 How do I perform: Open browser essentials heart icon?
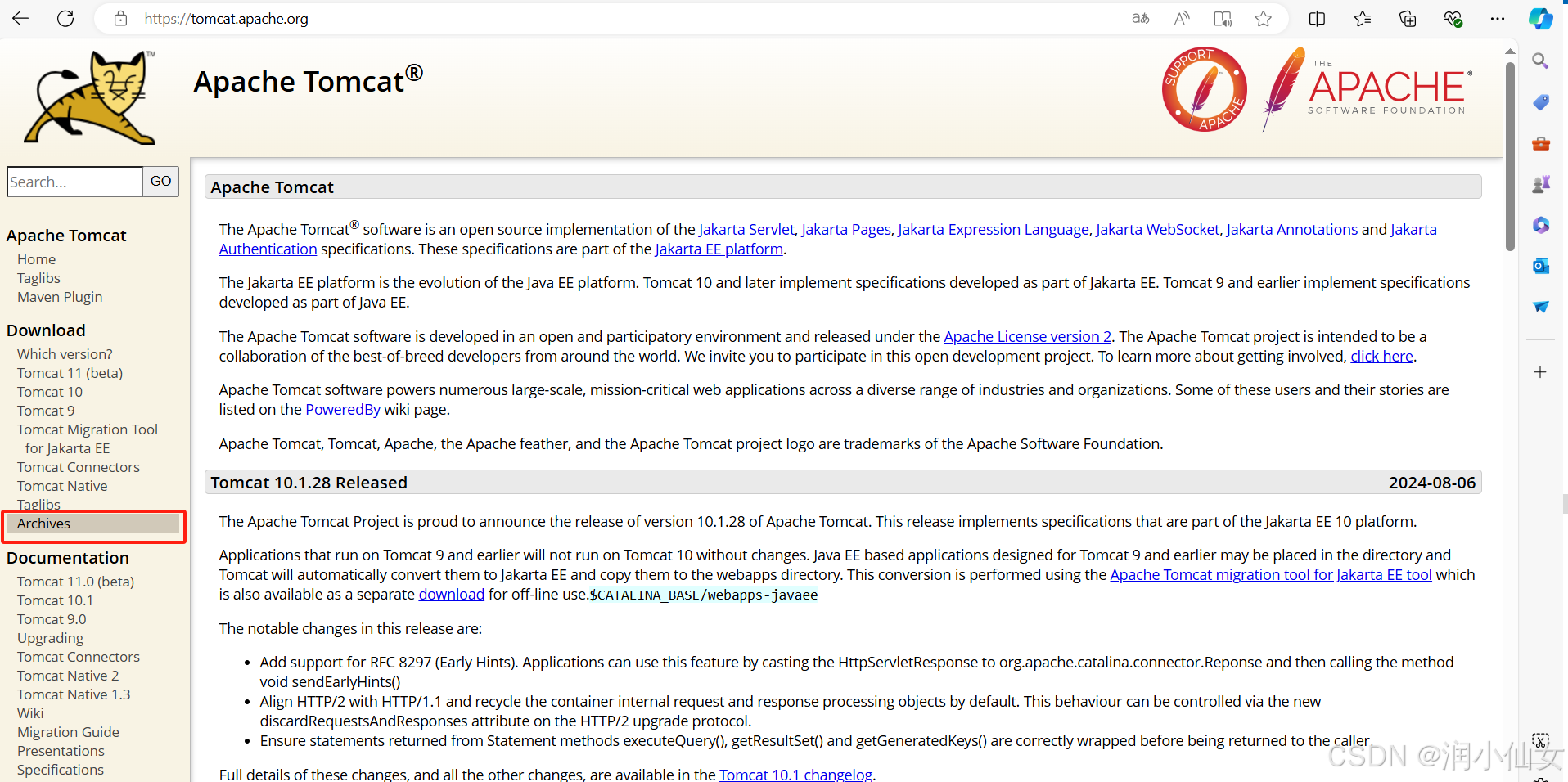[x=1453, y=18]
